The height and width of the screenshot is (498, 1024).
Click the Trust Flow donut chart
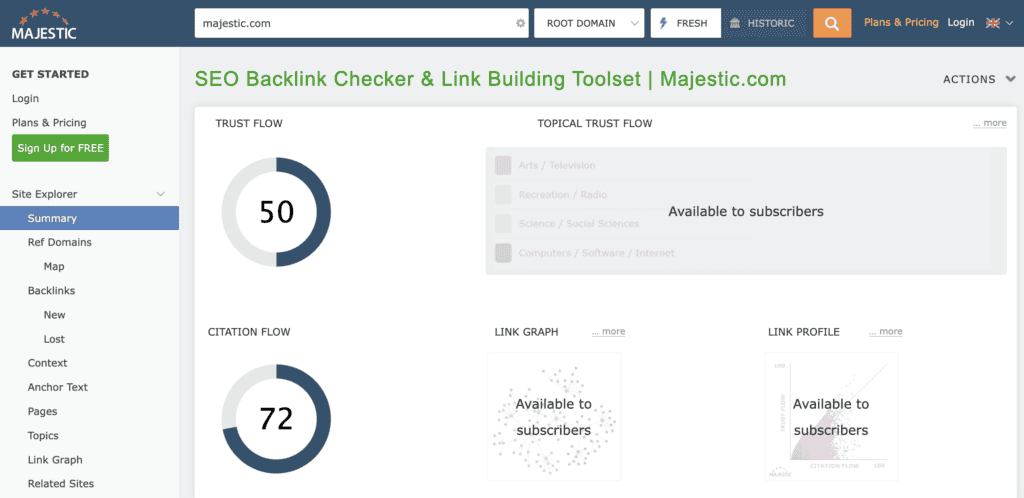(x=276, y=212)
